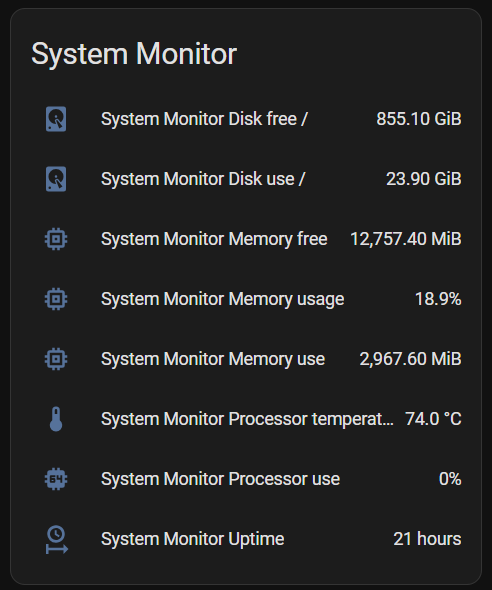The height and width of the screenshot is (590, 492).
Task: Click the Uptime clock arrow icon
Action: tap(57, 539)
